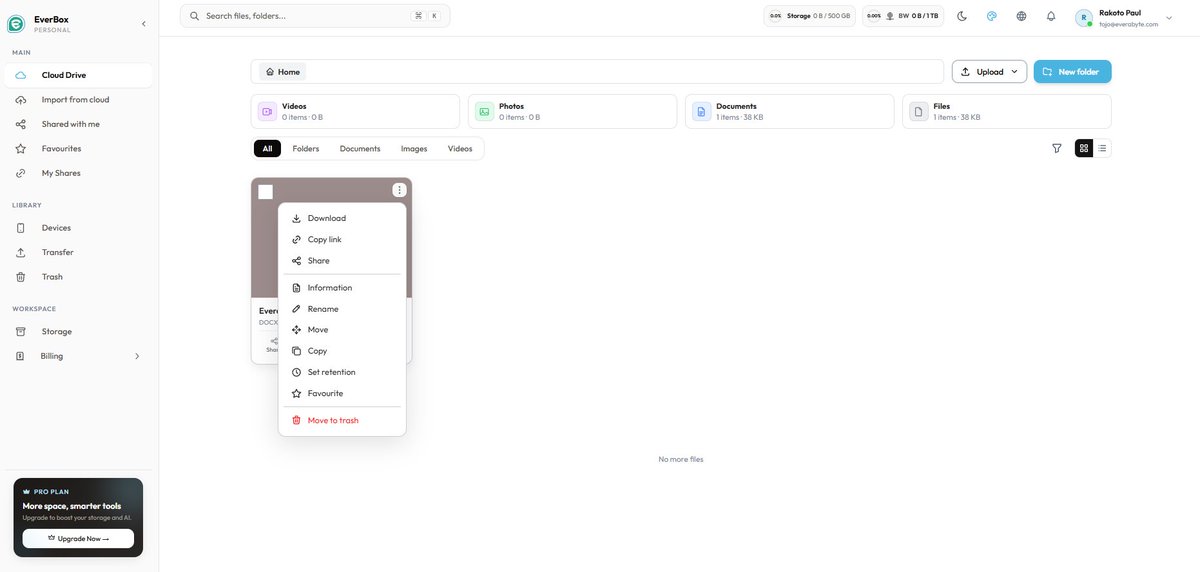Tick the file card checkbox

[x=265, y=192]
